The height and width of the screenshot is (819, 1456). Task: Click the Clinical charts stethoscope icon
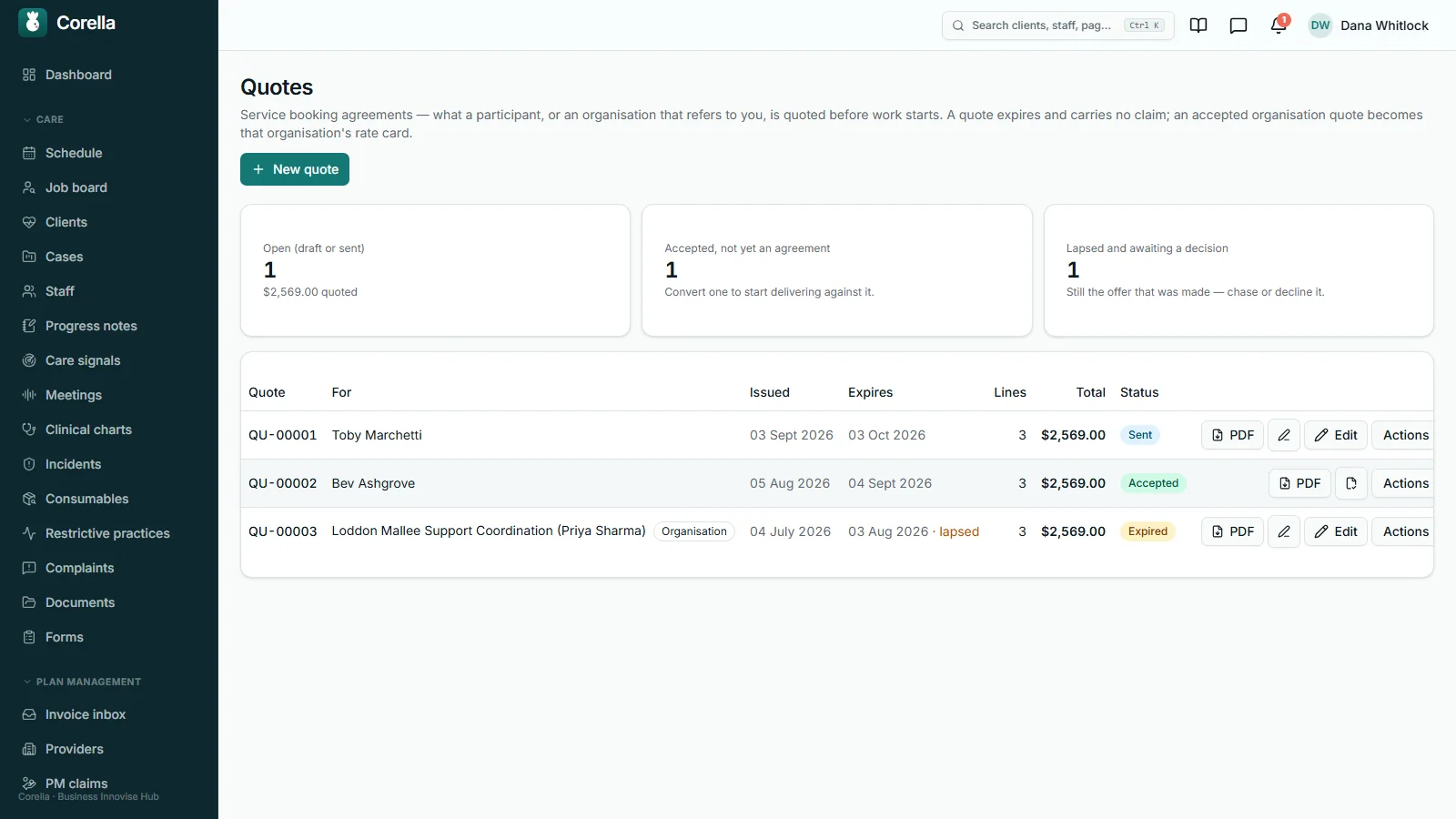(x=29, y=430)
